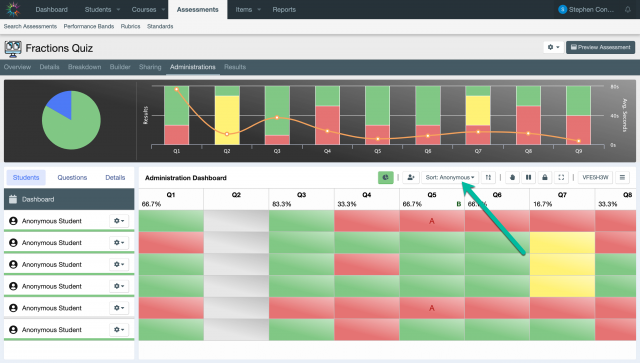Click the Q2 column header in grid

pos(236,199)
